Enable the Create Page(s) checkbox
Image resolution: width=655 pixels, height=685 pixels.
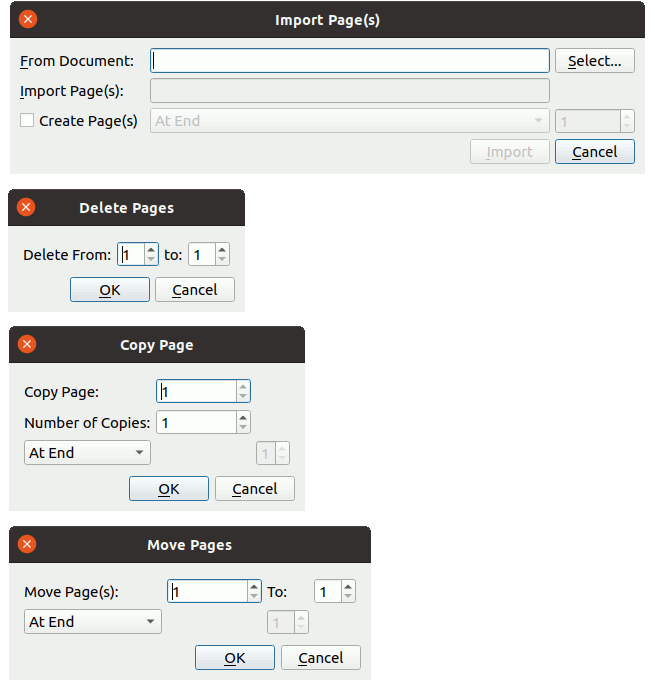click(27, 121)
